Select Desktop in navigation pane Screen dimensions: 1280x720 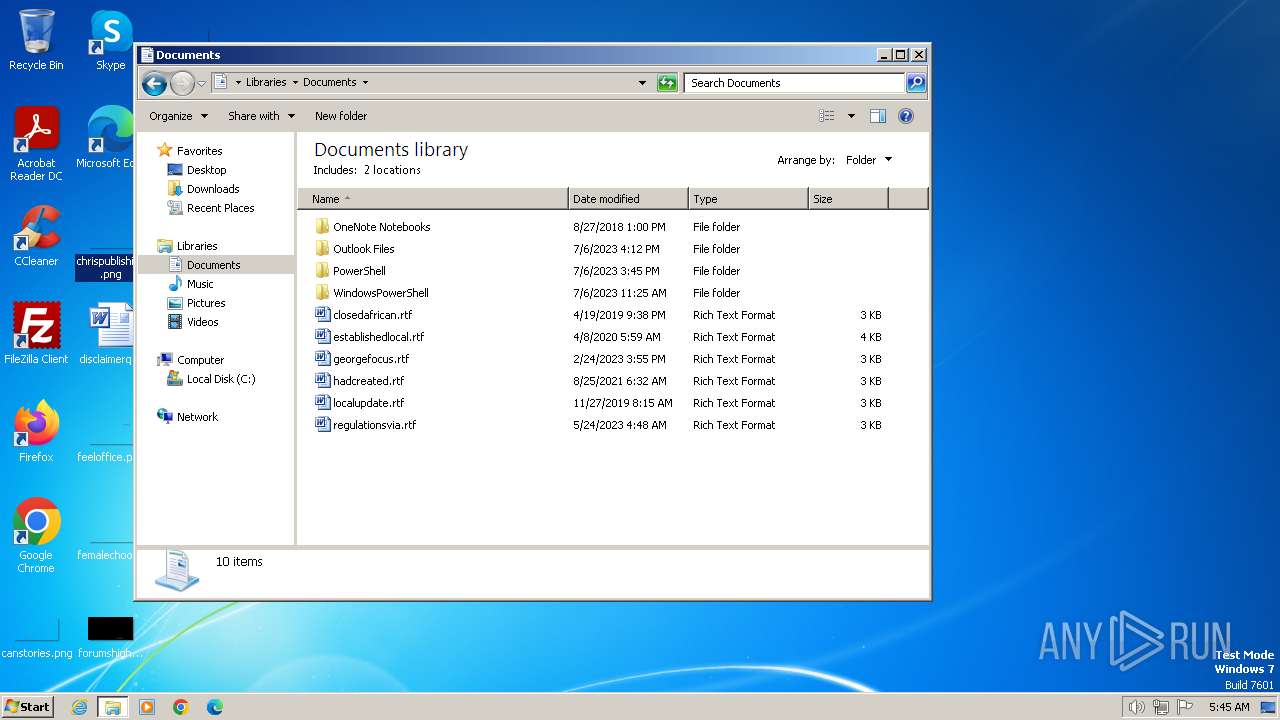[x=206, y=170]
